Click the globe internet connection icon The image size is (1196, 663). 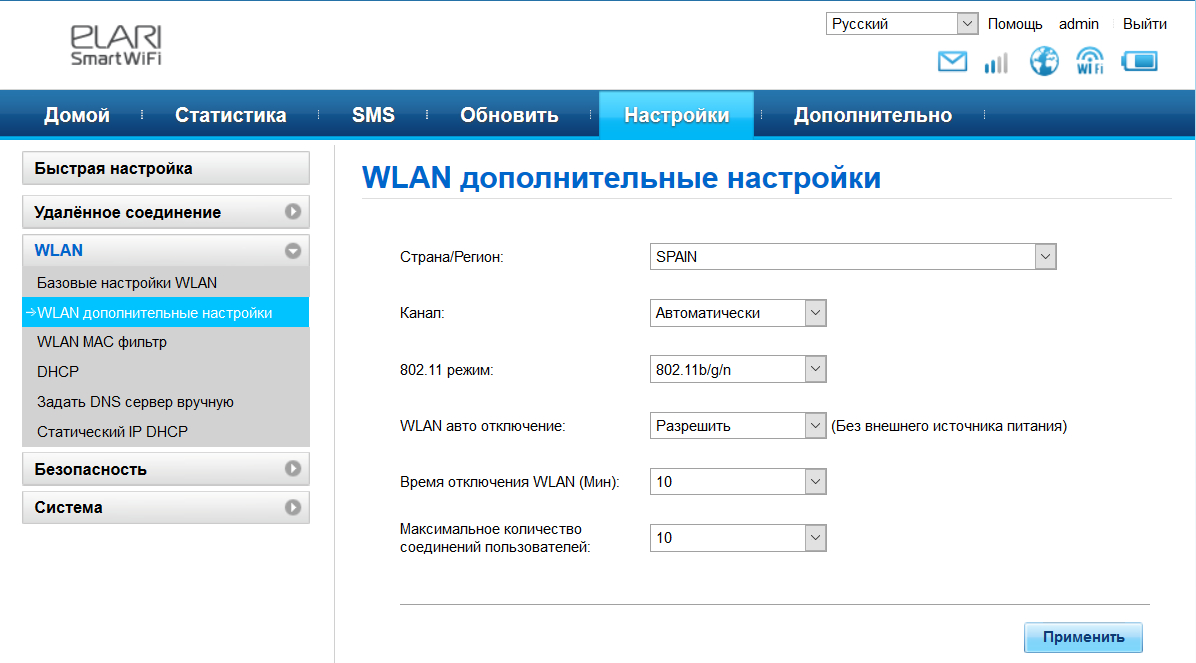pyautogui.click(x=1044, y=62)
